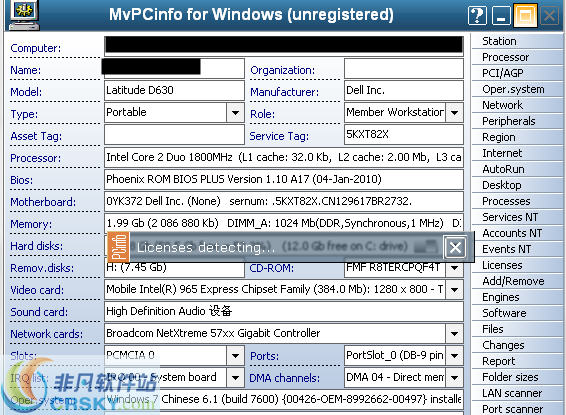This screenshot has height=415, width=566.
Task: Click the MvPCinfo application icon
Action: 24,15
